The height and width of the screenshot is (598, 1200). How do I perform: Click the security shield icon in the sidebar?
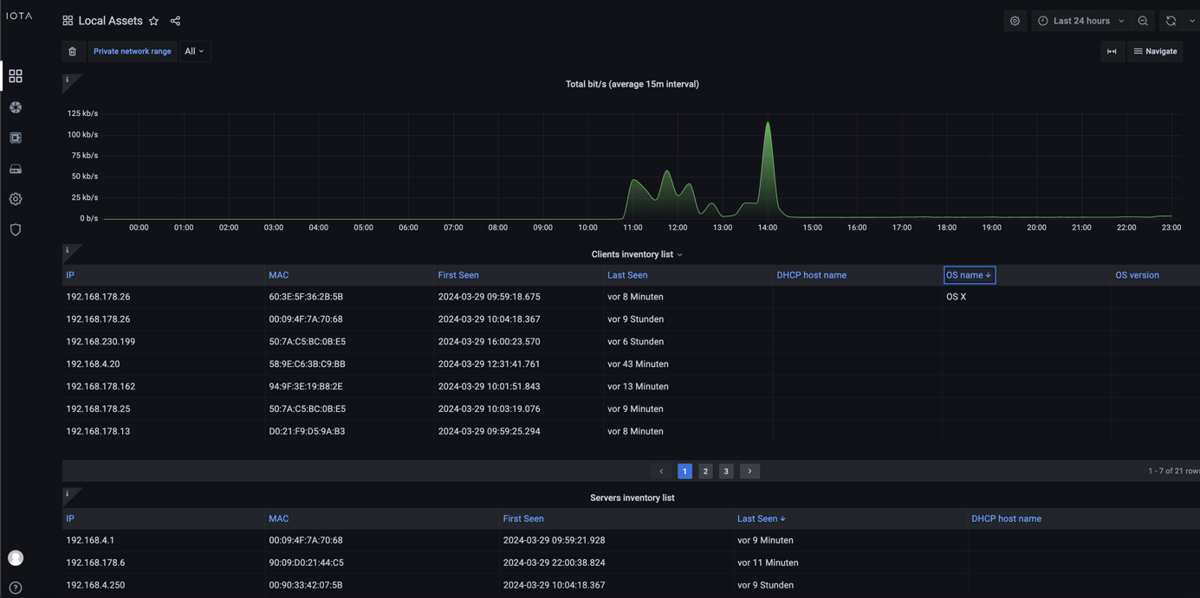[x=15, y=229]
